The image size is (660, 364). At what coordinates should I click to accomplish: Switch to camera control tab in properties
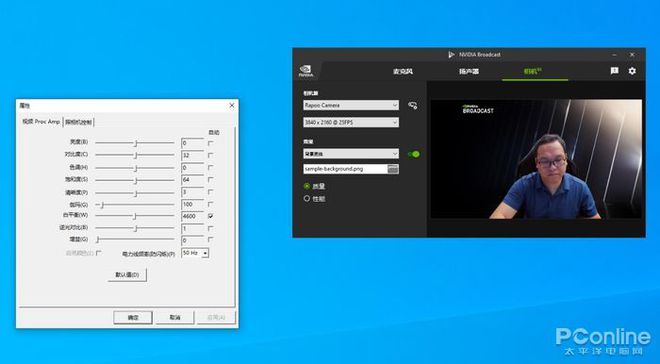[79, 122]
